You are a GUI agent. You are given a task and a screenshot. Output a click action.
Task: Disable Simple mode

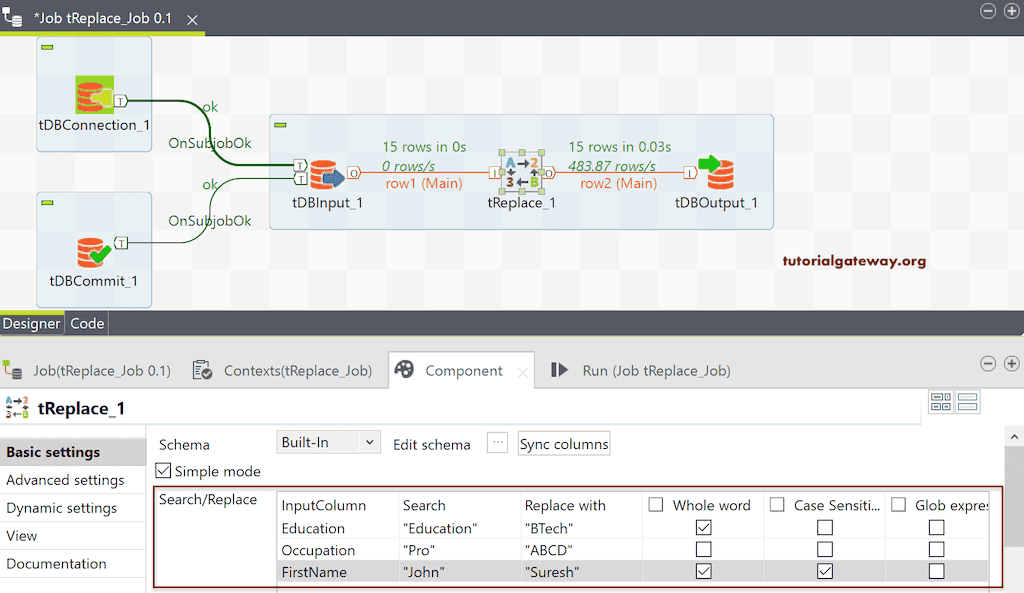[164, 471]
